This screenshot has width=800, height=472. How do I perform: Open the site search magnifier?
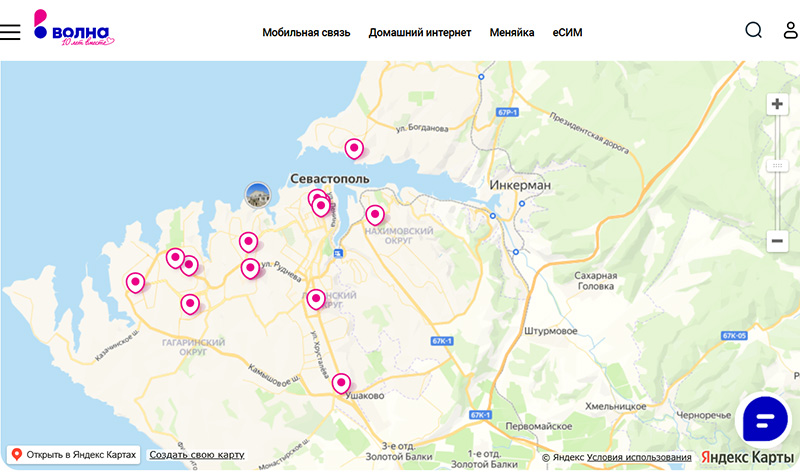[x=753, y=30]
